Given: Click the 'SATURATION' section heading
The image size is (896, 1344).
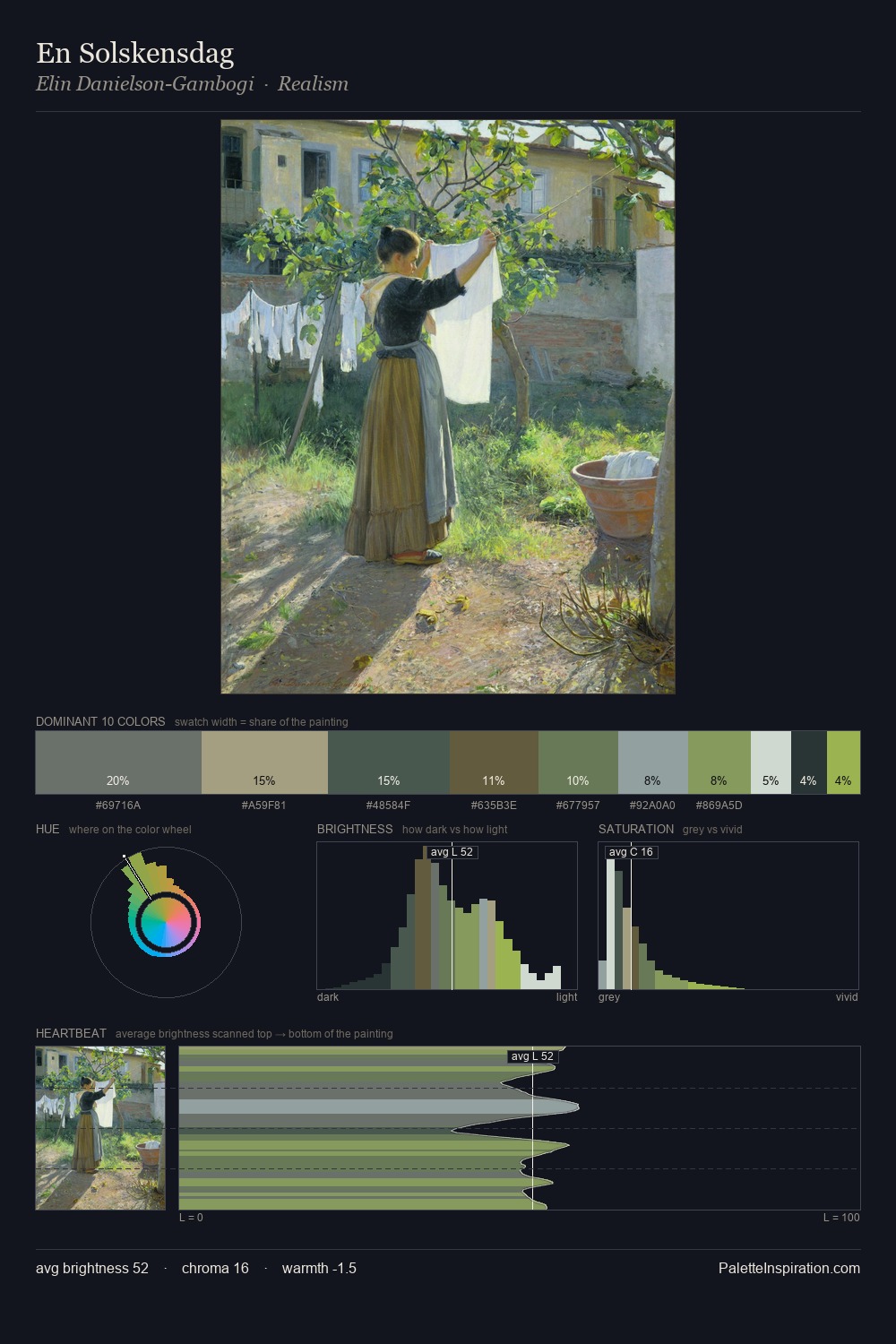Looking at the screenshot, I should [x=636, y=829].
